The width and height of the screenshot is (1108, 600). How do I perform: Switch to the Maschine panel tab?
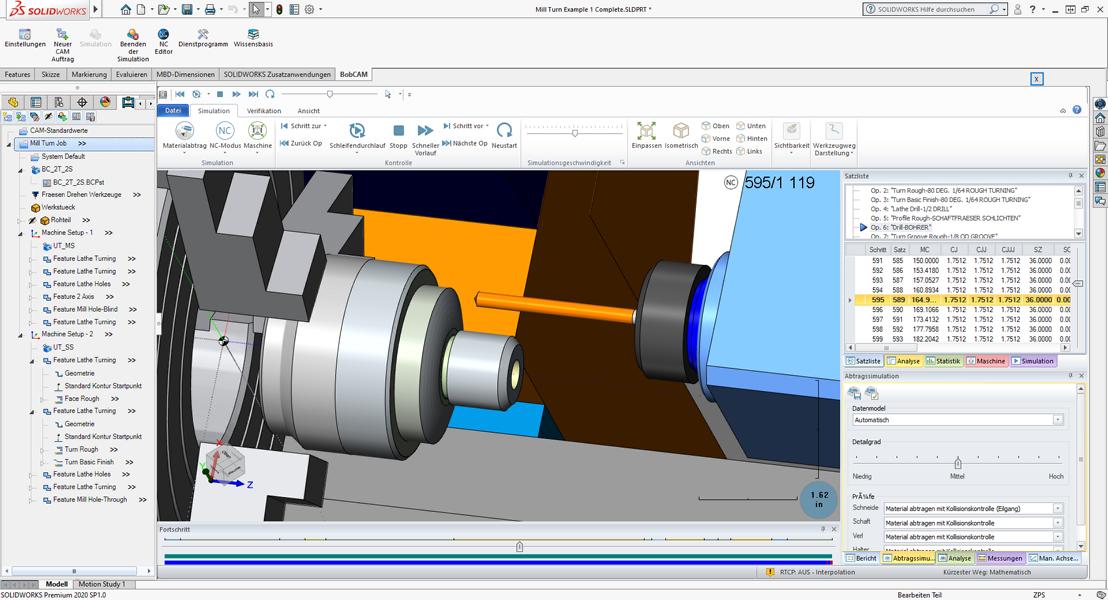(x=986, y=361)
